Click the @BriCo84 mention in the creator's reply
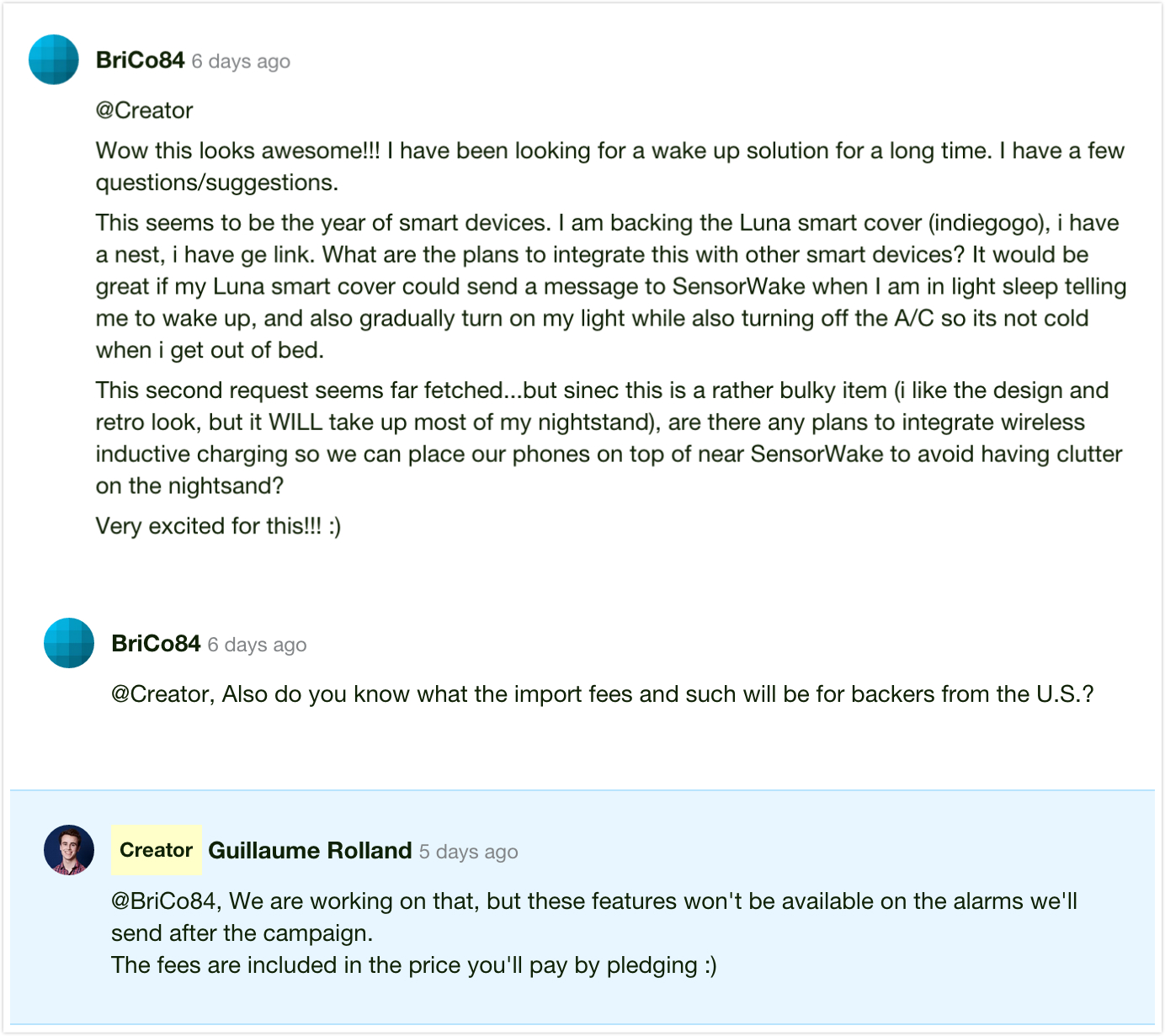1165x1036 pixels. pos(166,901)
